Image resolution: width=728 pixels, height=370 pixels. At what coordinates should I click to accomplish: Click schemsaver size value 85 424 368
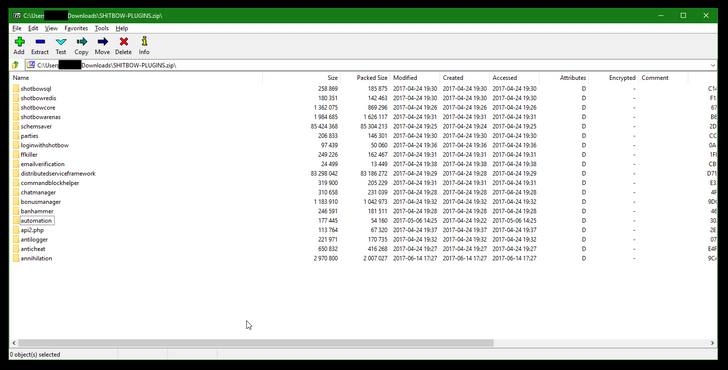click(x=324, y=126)
